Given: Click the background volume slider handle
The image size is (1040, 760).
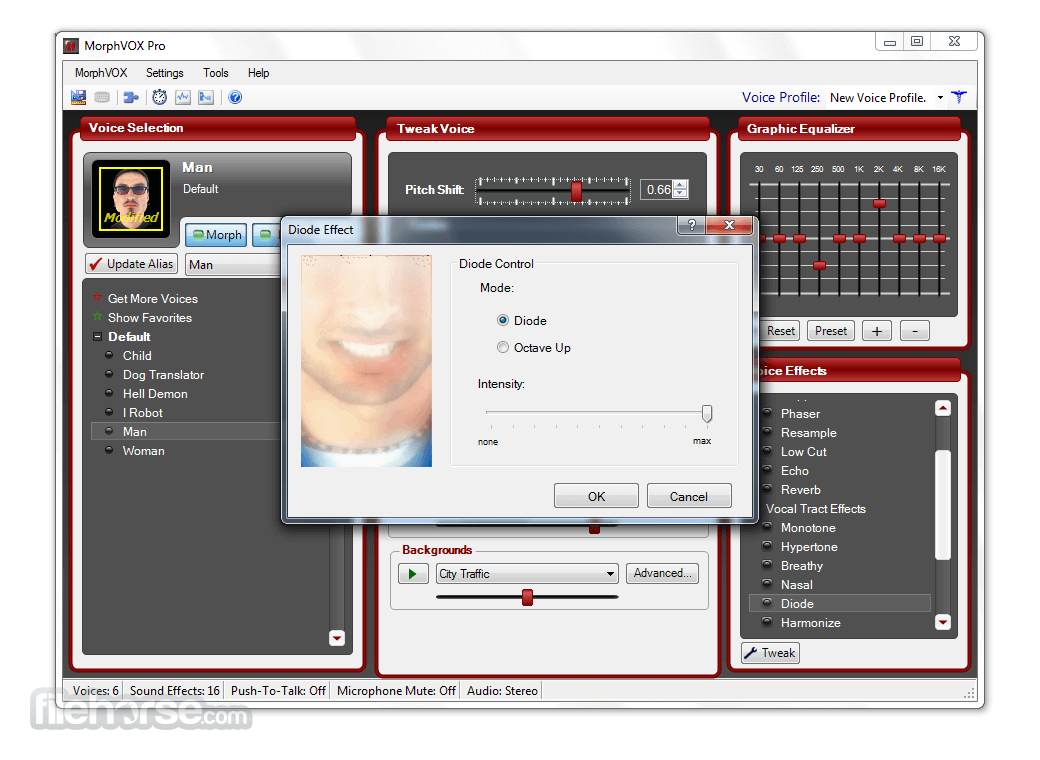Looking at the screenshot, I should pos(527,597).
